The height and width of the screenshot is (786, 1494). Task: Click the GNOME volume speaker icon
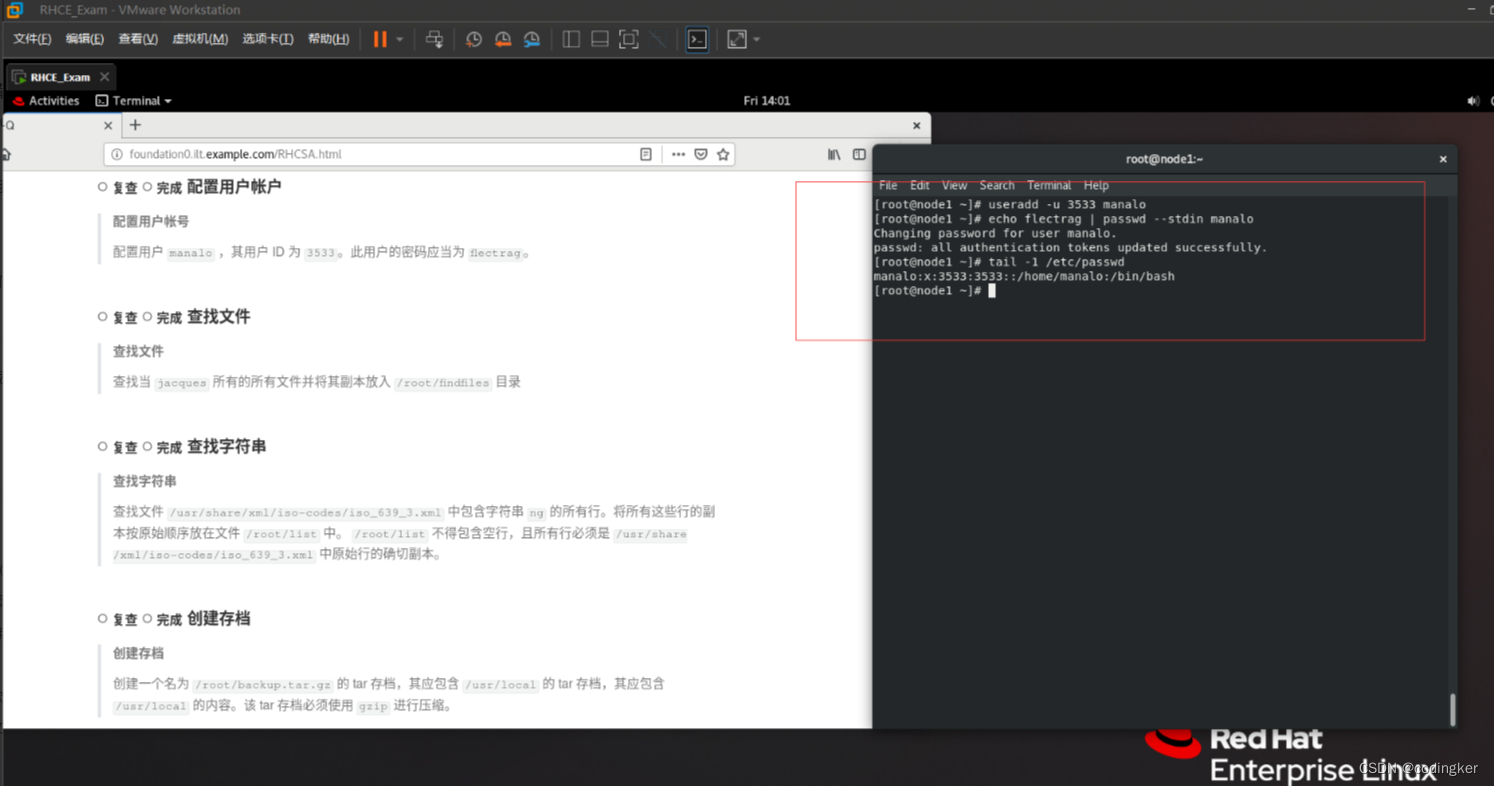pyautogui.click(x=1472, y=101)
